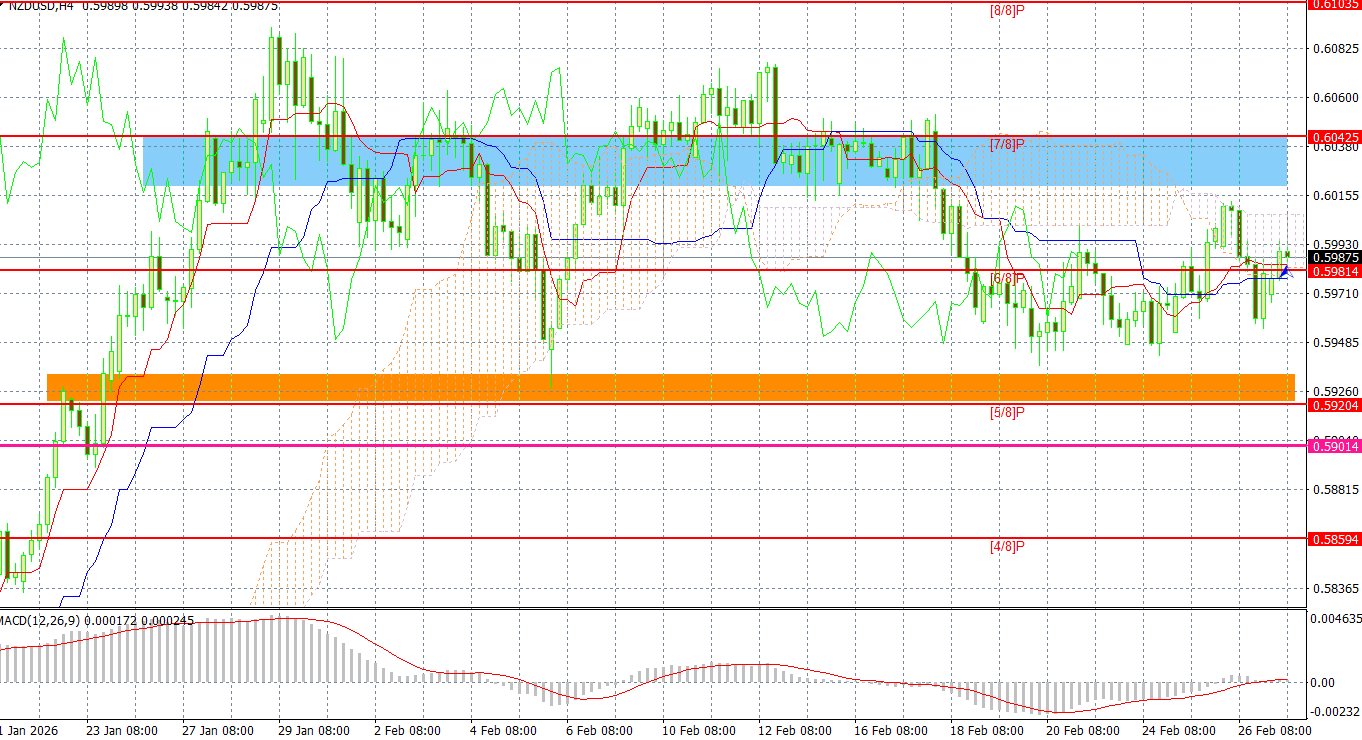Image resolution: width=1362 pixels, height=740 pixels.
Task: Select the orange support zone rectangle
Action: coord(671,388)
